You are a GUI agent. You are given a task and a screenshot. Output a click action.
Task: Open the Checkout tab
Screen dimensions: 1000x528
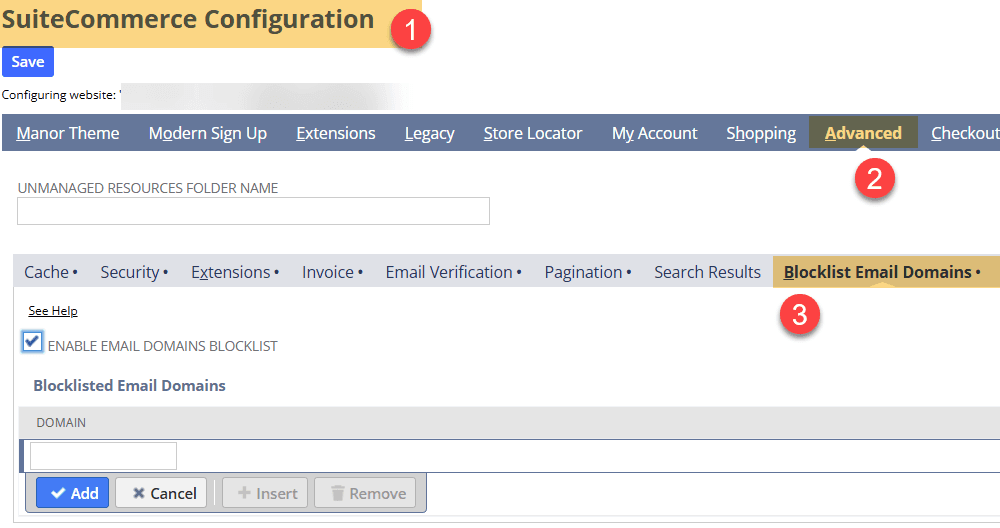pyautogui.click(x=965, y=133)
